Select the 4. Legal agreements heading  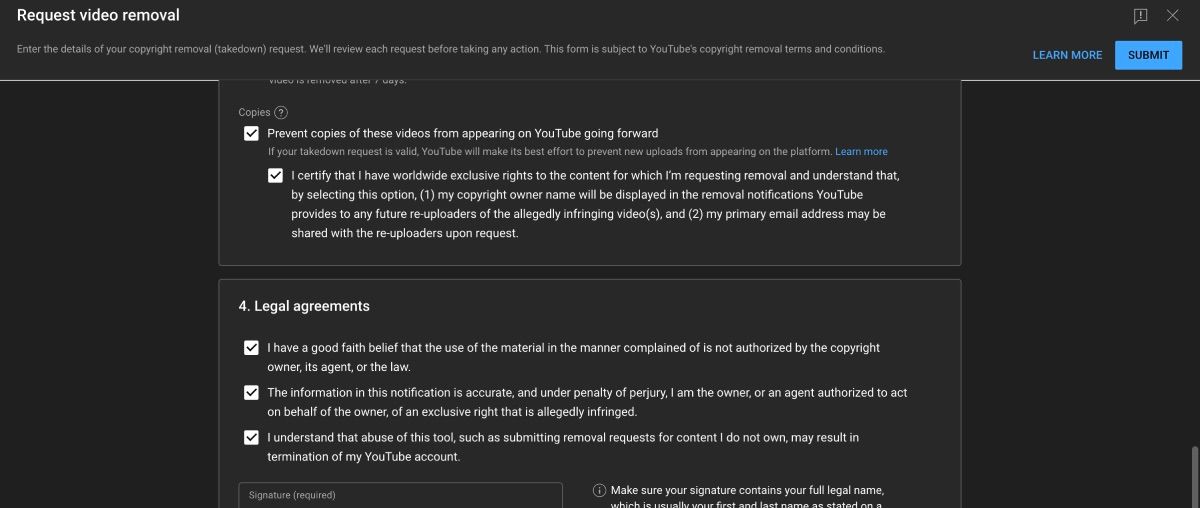click(304, 306)
